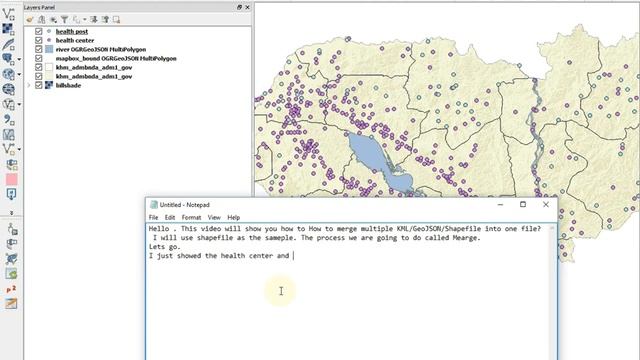Click inside the Notepad text area
The height and width of the screenshot is (360, 640).
click(x=347, y=291)
